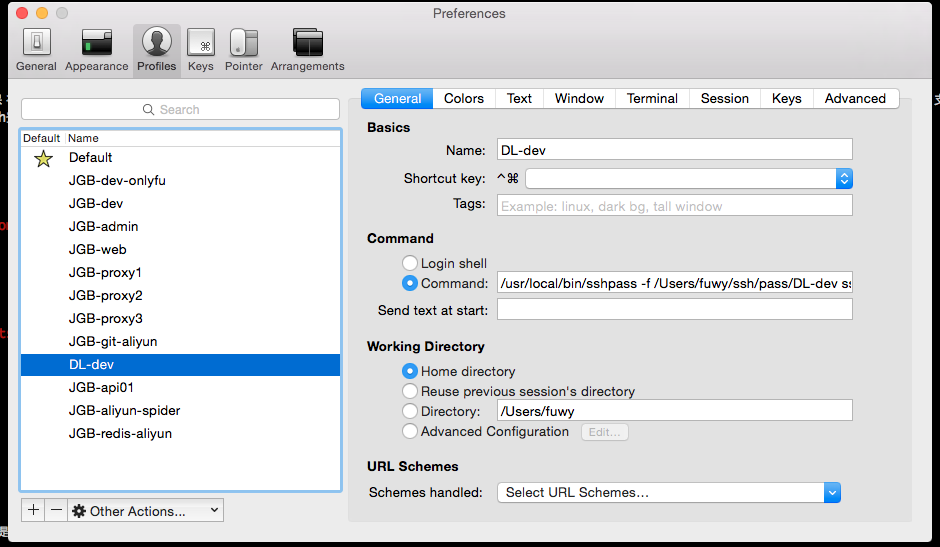Open the Arrangements preferences icon
The height and width of the screenshot is (547, 940).
[x=307, y=49]
